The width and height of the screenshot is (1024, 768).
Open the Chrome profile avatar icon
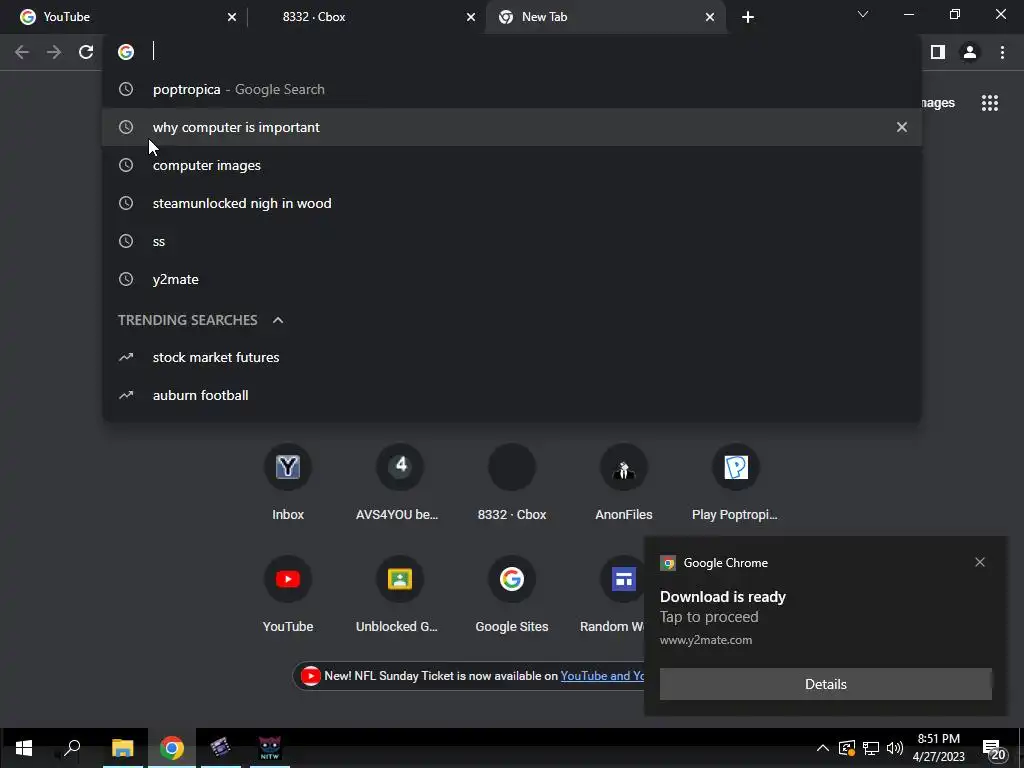970,52
